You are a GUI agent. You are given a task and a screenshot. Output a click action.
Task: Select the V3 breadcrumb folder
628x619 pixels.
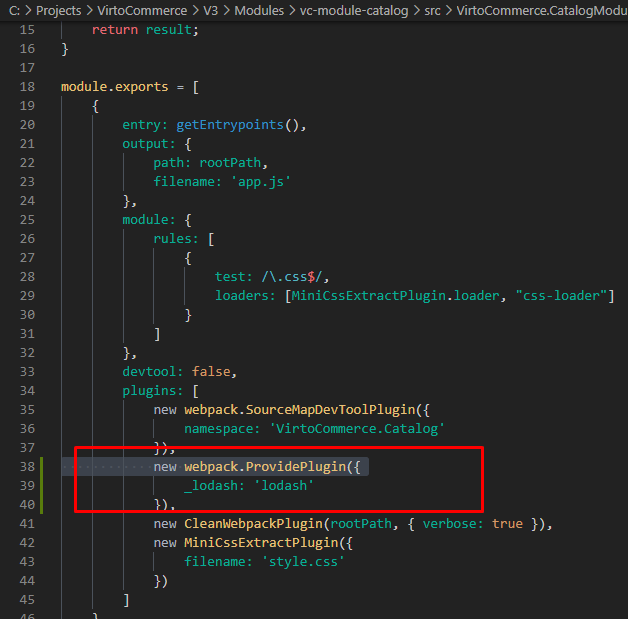click(211, 10)
